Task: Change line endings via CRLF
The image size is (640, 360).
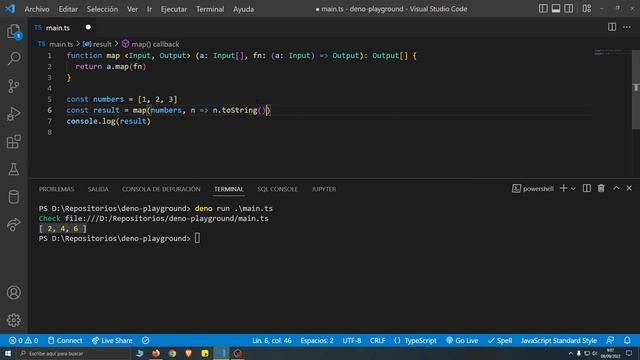Action: [378, 340]
